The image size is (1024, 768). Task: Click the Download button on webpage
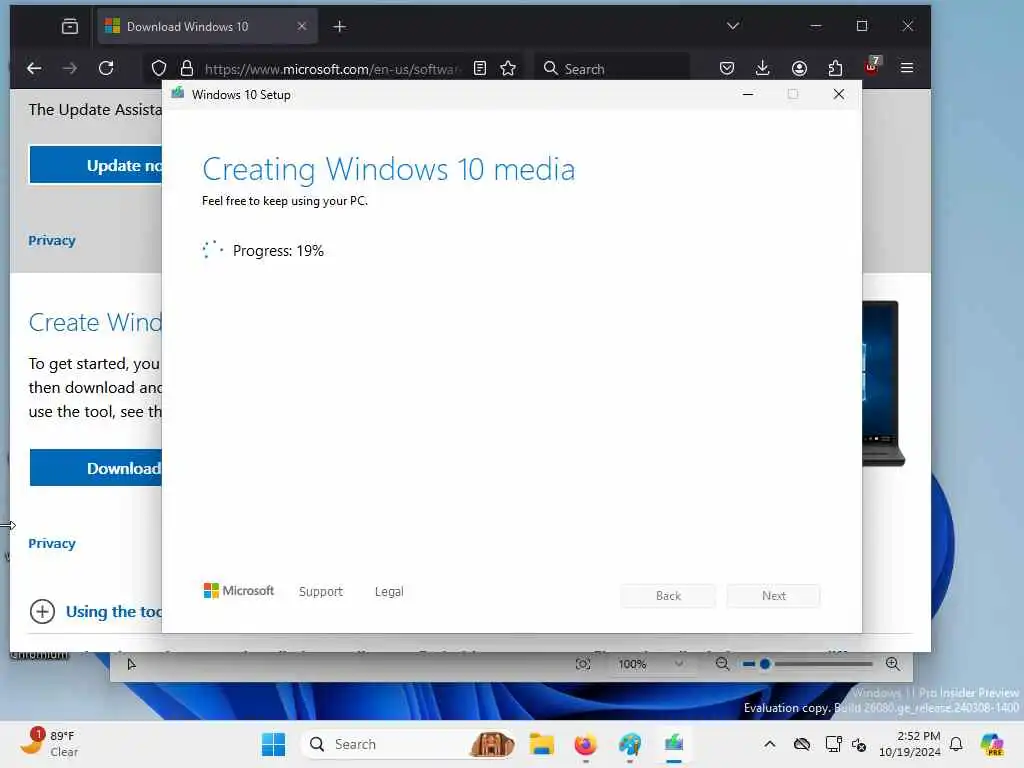tap(95, 468)
